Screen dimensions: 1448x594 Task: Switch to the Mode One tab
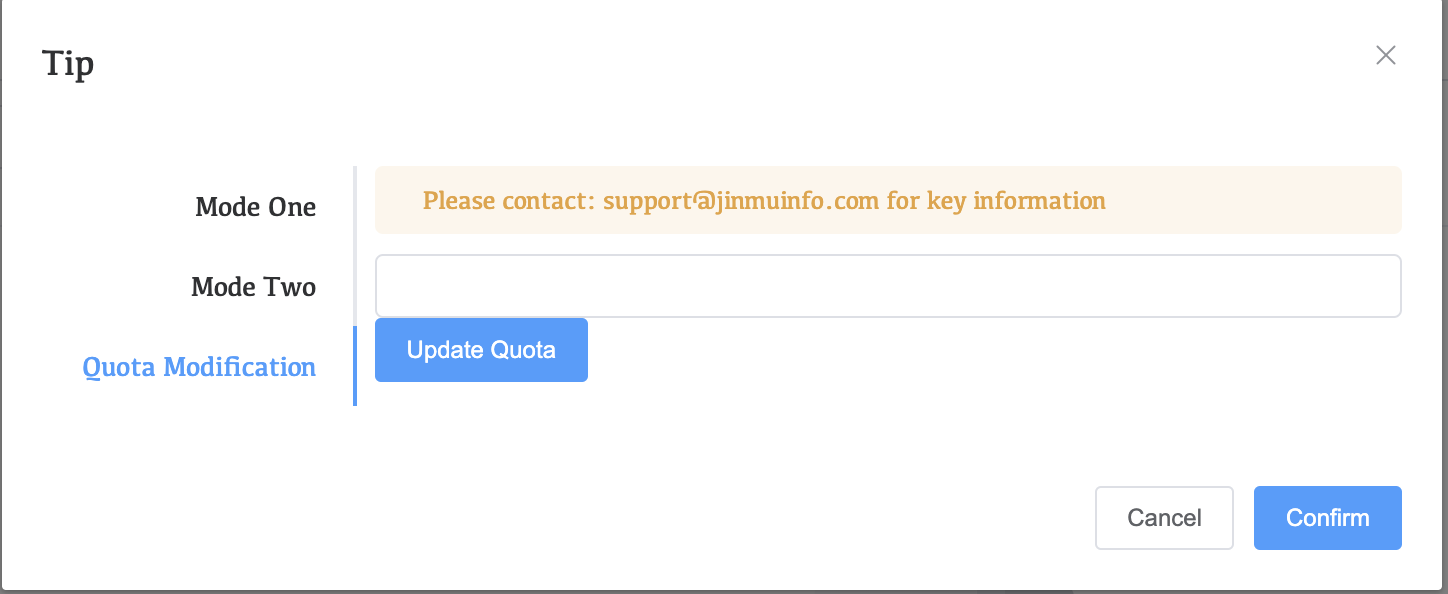[x=255, y=207]
